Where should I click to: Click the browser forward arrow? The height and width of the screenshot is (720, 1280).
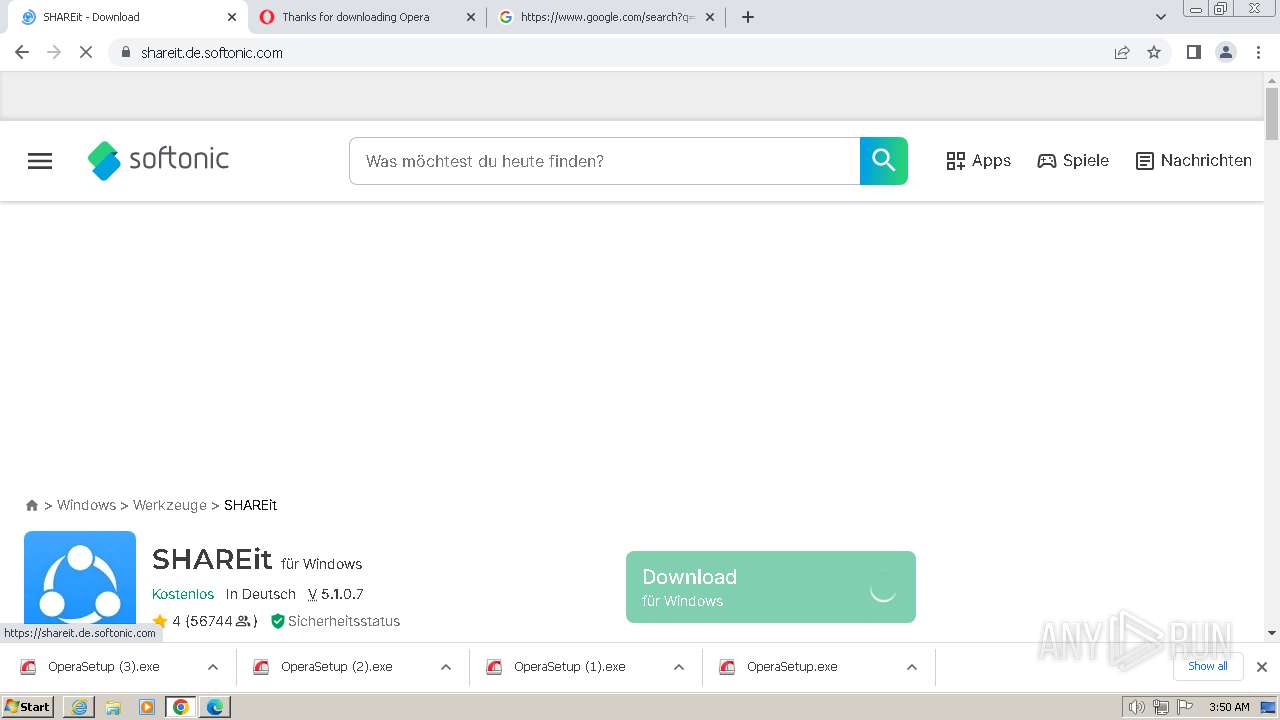pos(54,52)
